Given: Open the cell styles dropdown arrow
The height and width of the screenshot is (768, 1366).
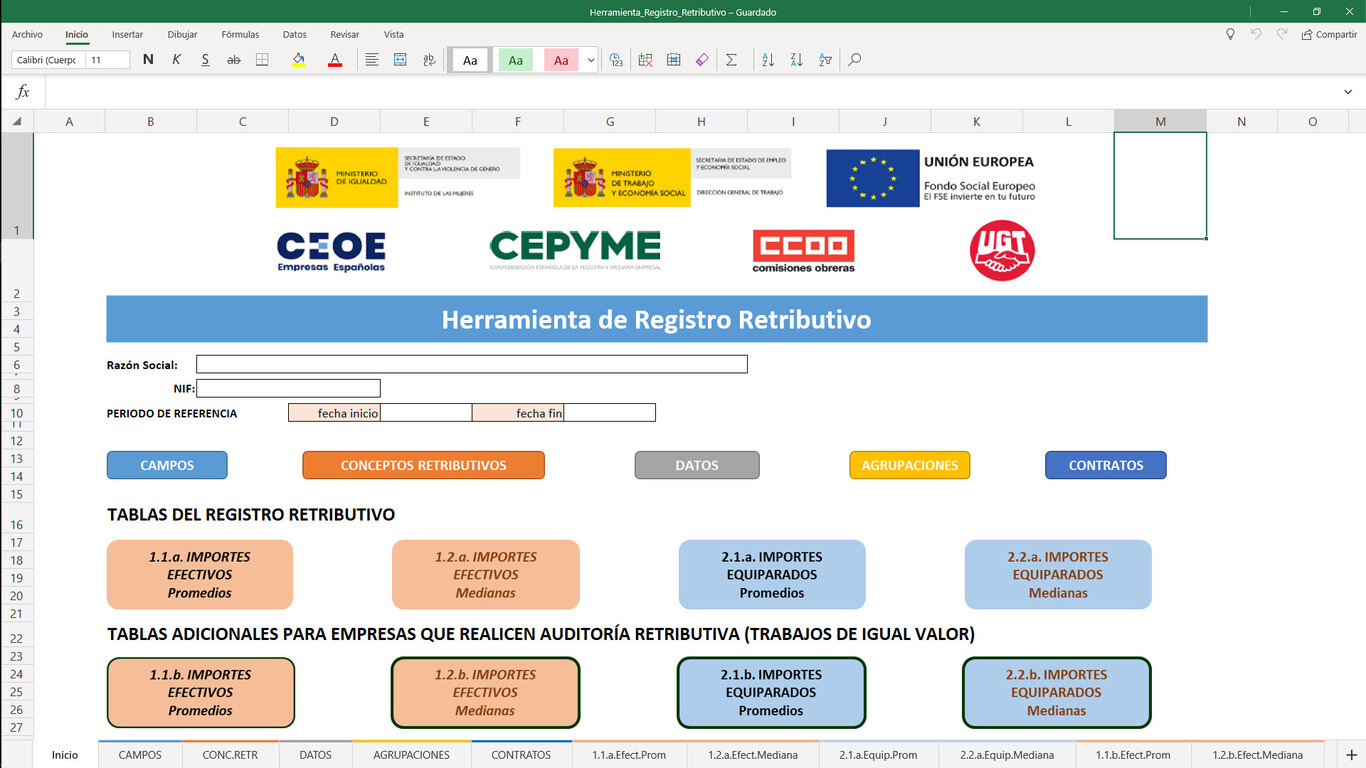Looking at the screenshot, I should [x=592, y=62].
